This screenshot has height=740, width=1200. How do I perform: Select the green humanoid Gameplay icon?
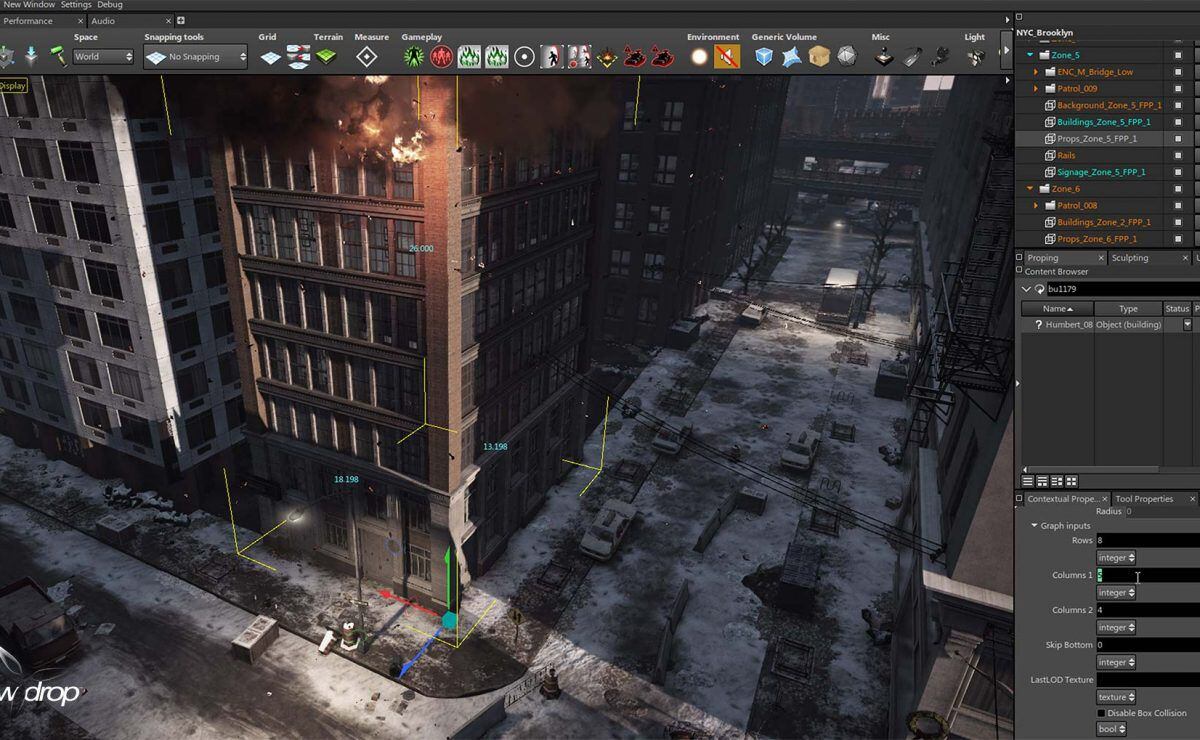coord(414,57)
